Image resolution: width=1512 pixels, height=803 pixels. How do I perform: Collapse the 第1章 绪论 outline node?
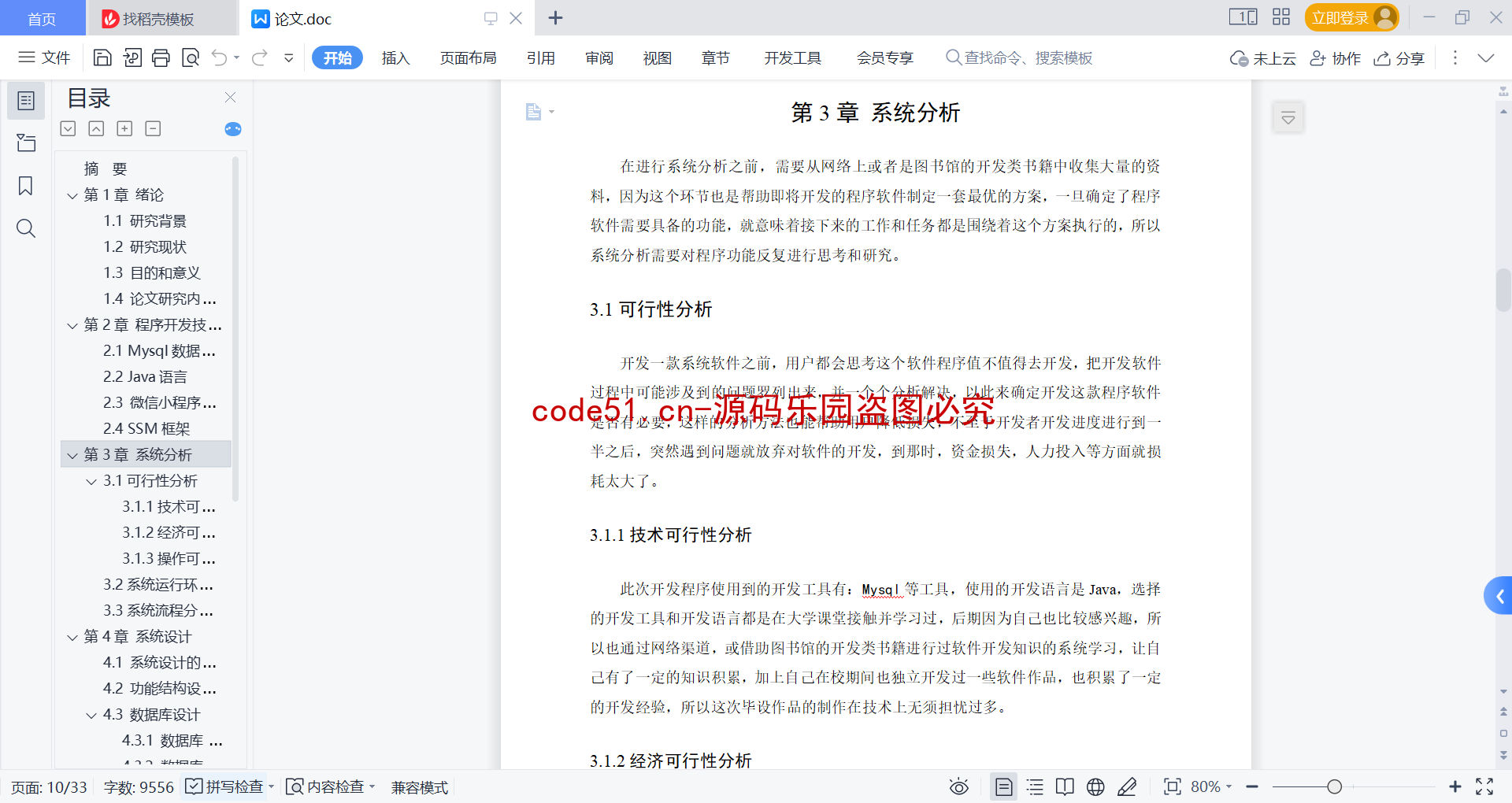click(x=72, y=195)
